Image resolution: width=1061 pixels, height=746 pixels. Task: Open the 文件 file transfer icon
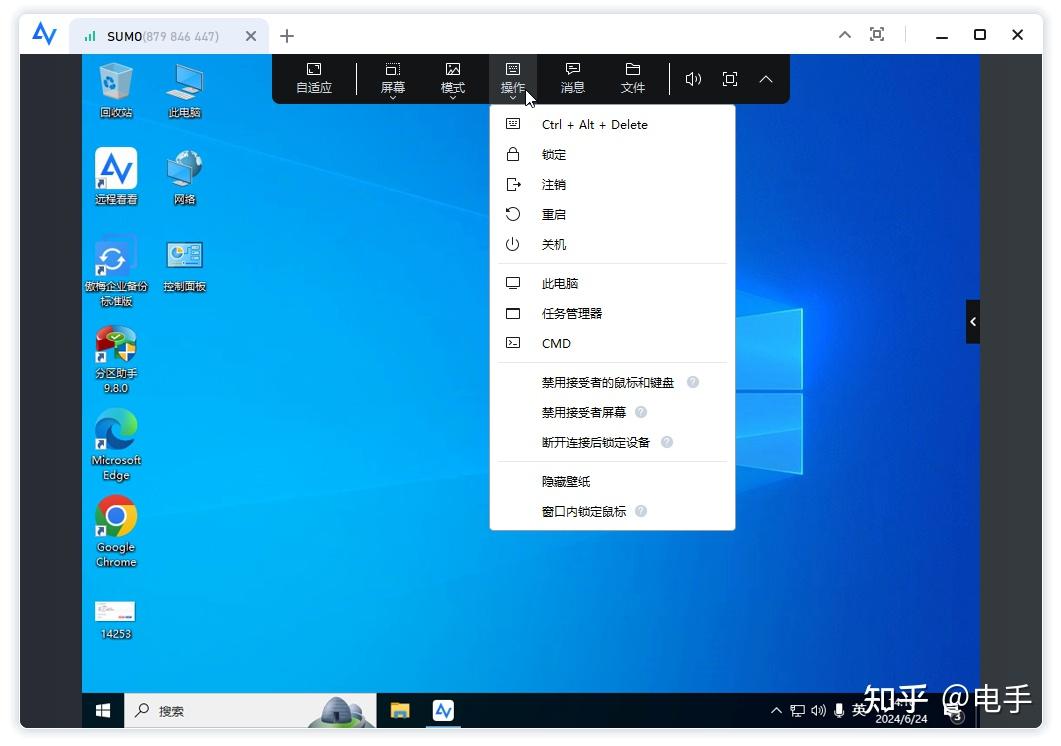pyautogui.click(x=632, y=77)
